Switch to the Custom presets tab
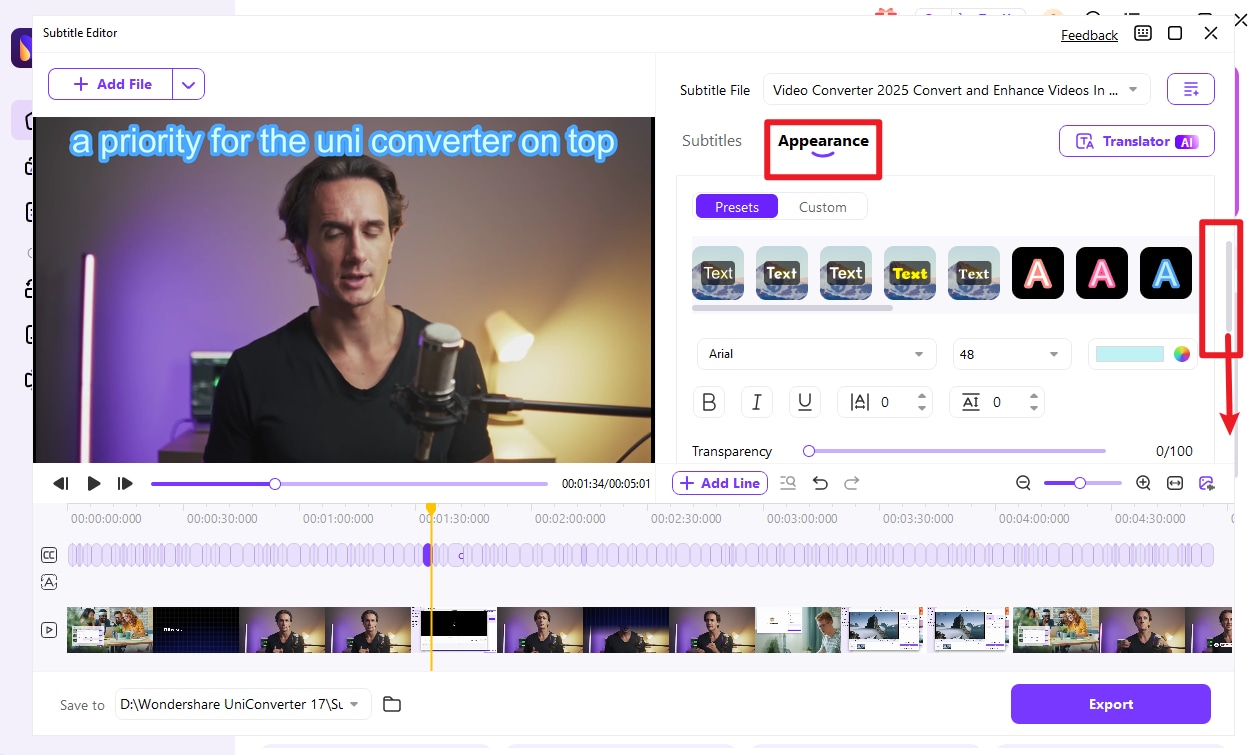Image resolution: width=1252 pixels, height=755 pixels. click(823, 206)
